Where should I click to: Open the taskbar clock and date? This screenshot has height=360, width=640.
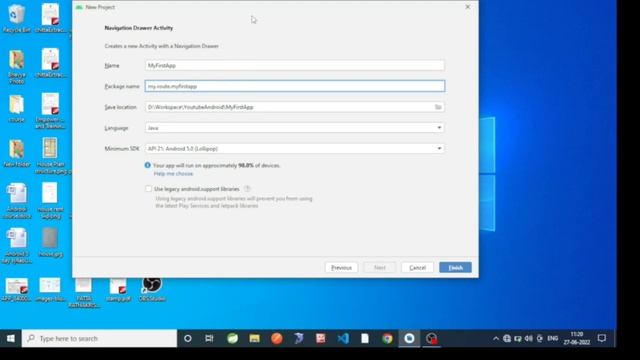577,338
